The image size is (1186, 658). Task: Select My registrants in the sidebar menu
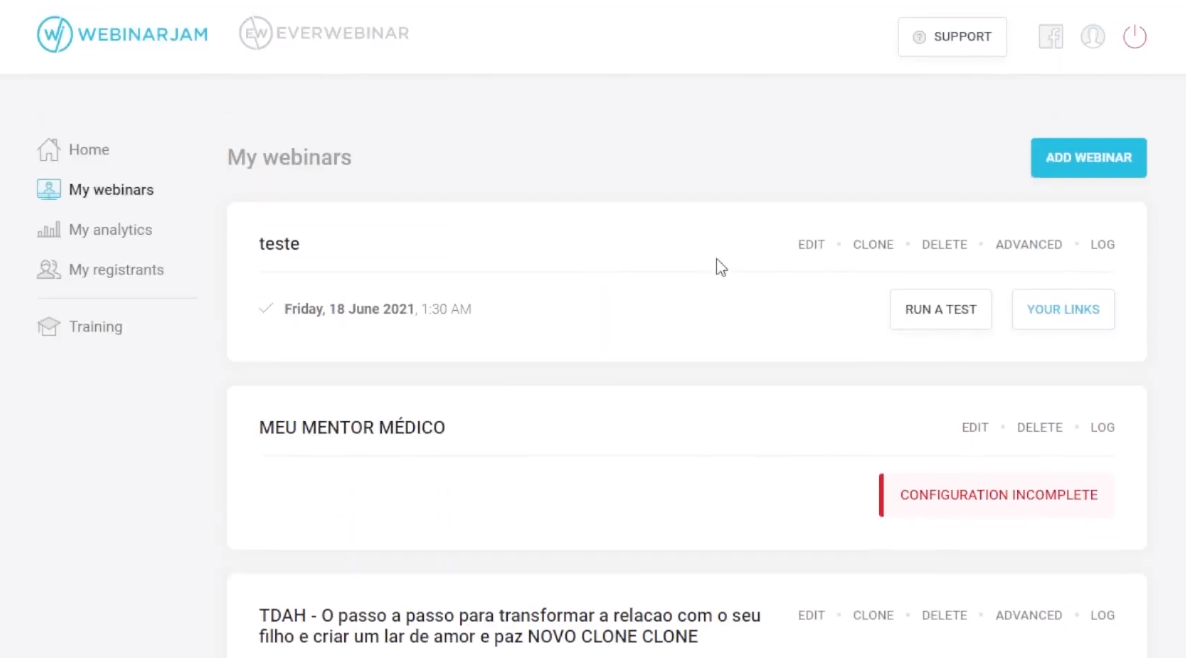tap(116, 269)
